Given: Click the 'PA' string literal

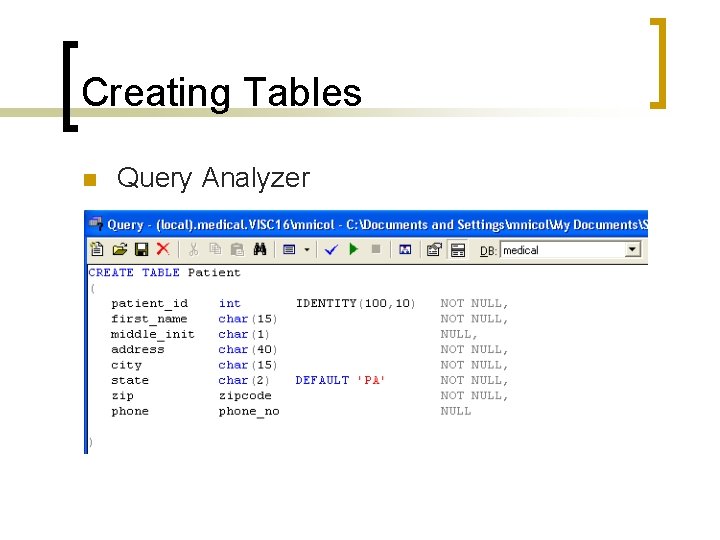Looking at the screenshot, I should (x=371, y=381).
